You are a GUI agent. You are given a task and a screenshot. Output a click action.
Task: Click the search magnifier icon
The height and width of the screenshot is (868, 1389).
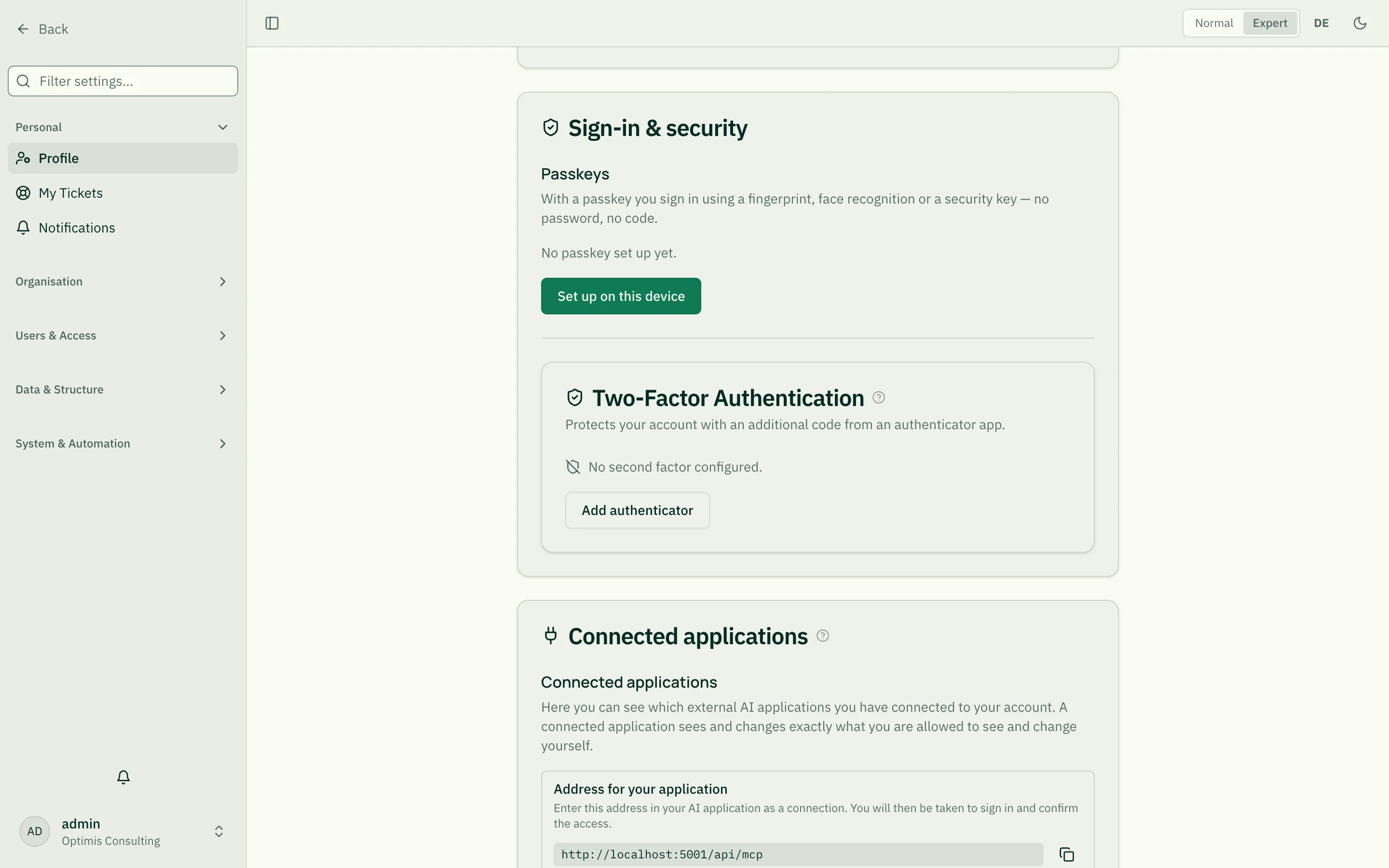[24, 81]
